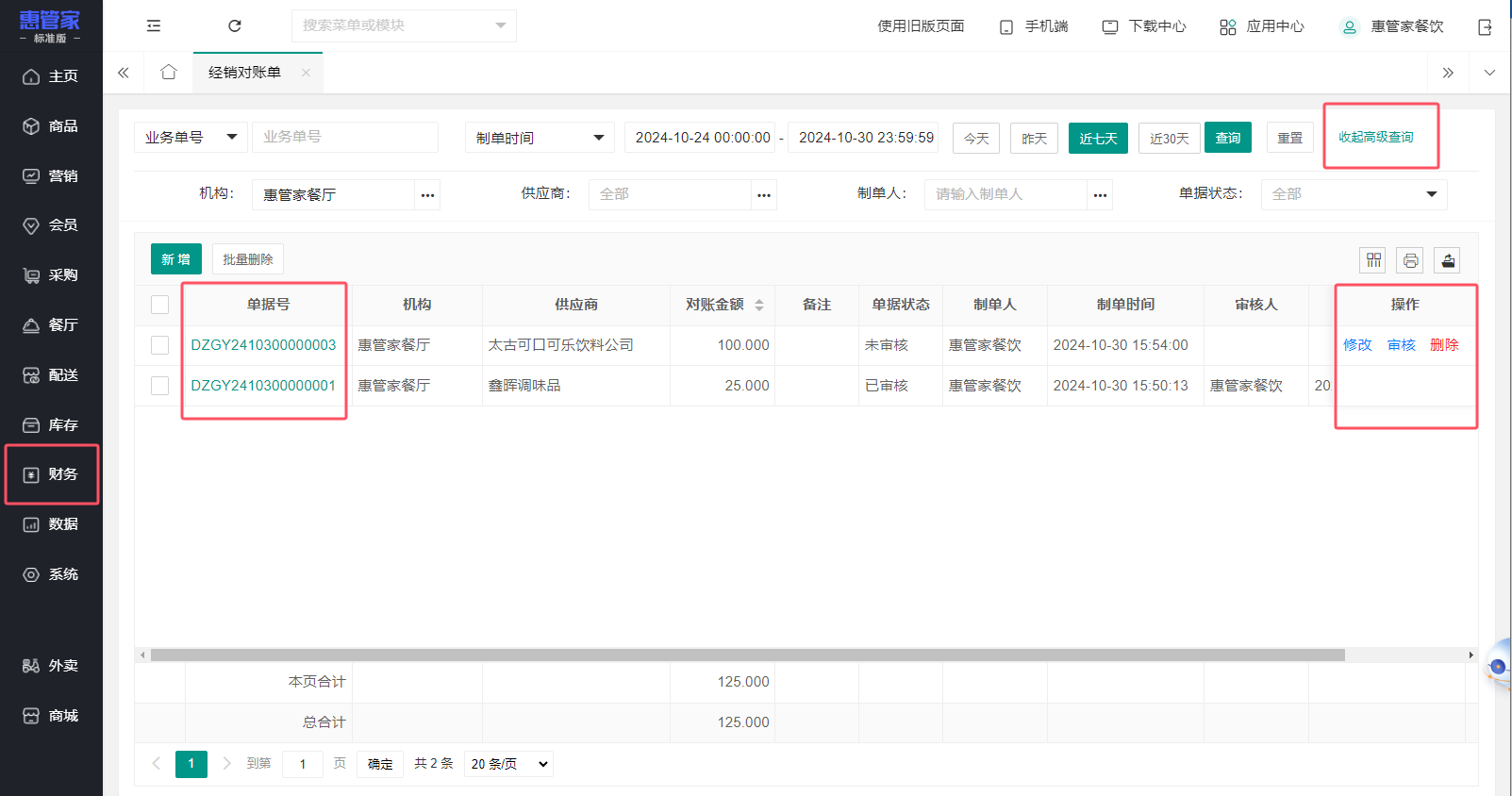Click the print icon above the table

pos(1410,260)
